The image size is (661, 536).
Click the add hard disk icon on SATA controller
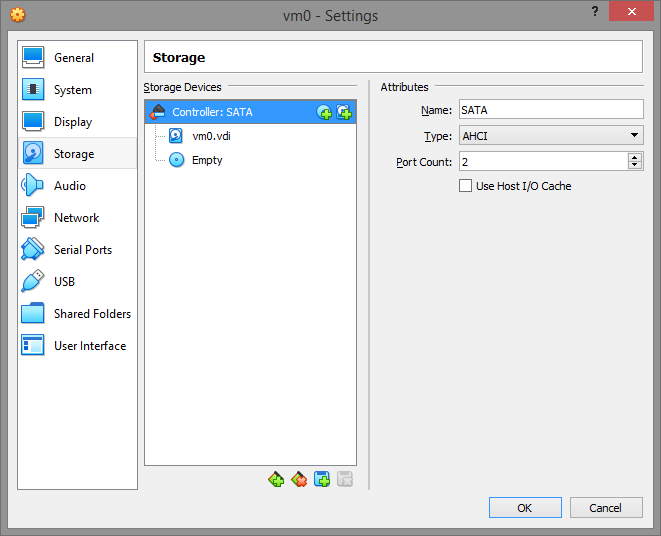coord(344,112)
